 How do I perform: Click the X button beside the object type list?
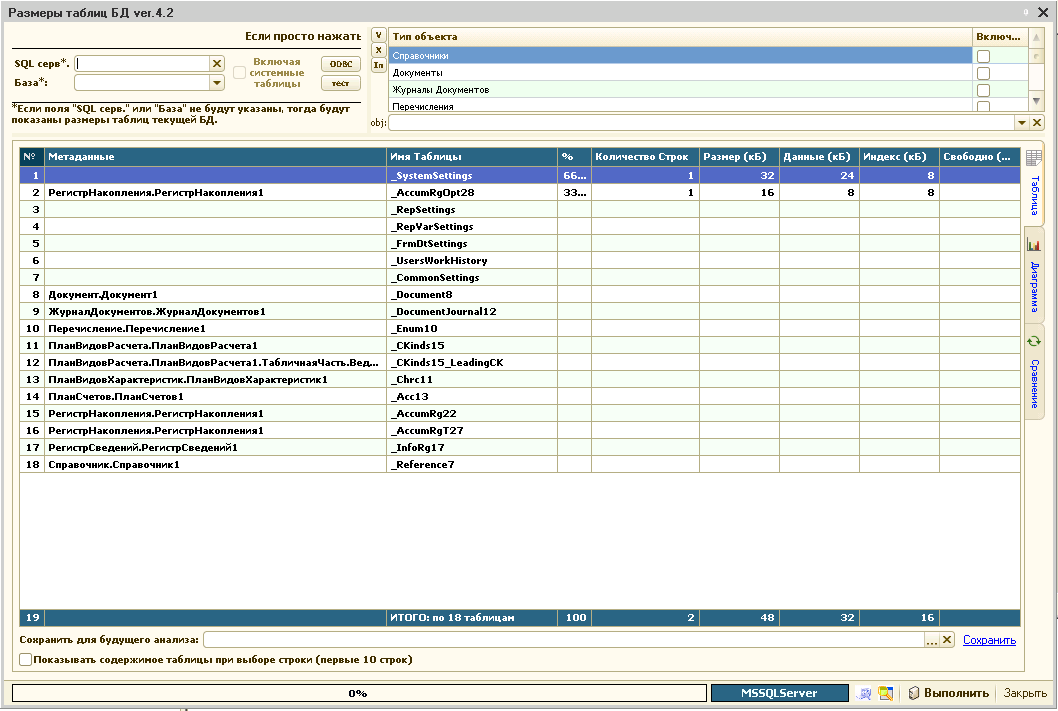pos(378,49)
